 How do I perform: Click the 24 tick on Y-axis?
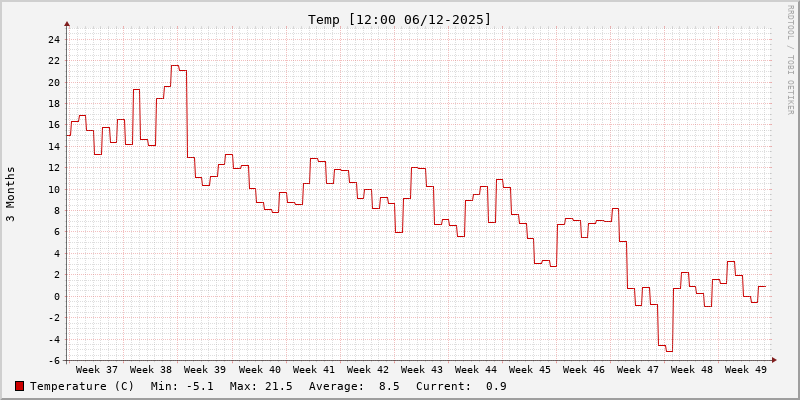point(54,40)
